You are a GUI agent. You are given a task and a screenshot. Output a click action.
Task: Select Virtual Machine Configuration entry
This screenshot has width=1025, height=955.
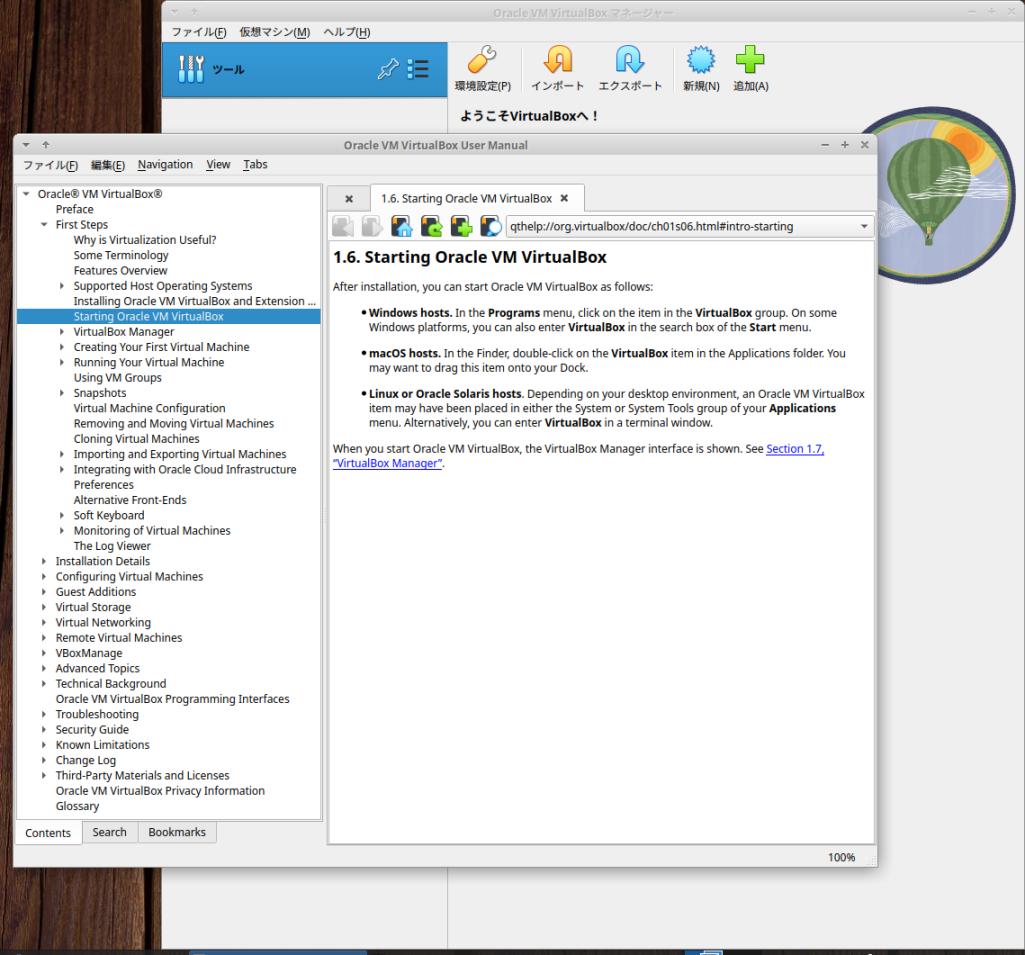coord(150,408)
